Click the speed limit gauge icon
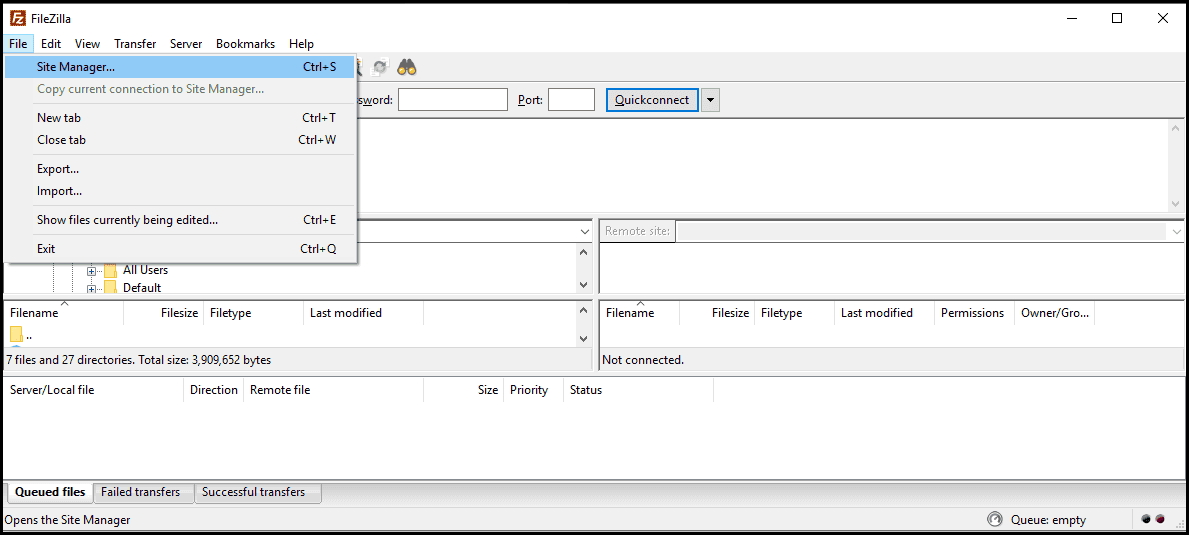1189x535 pixels. click(x=994, y=520)
